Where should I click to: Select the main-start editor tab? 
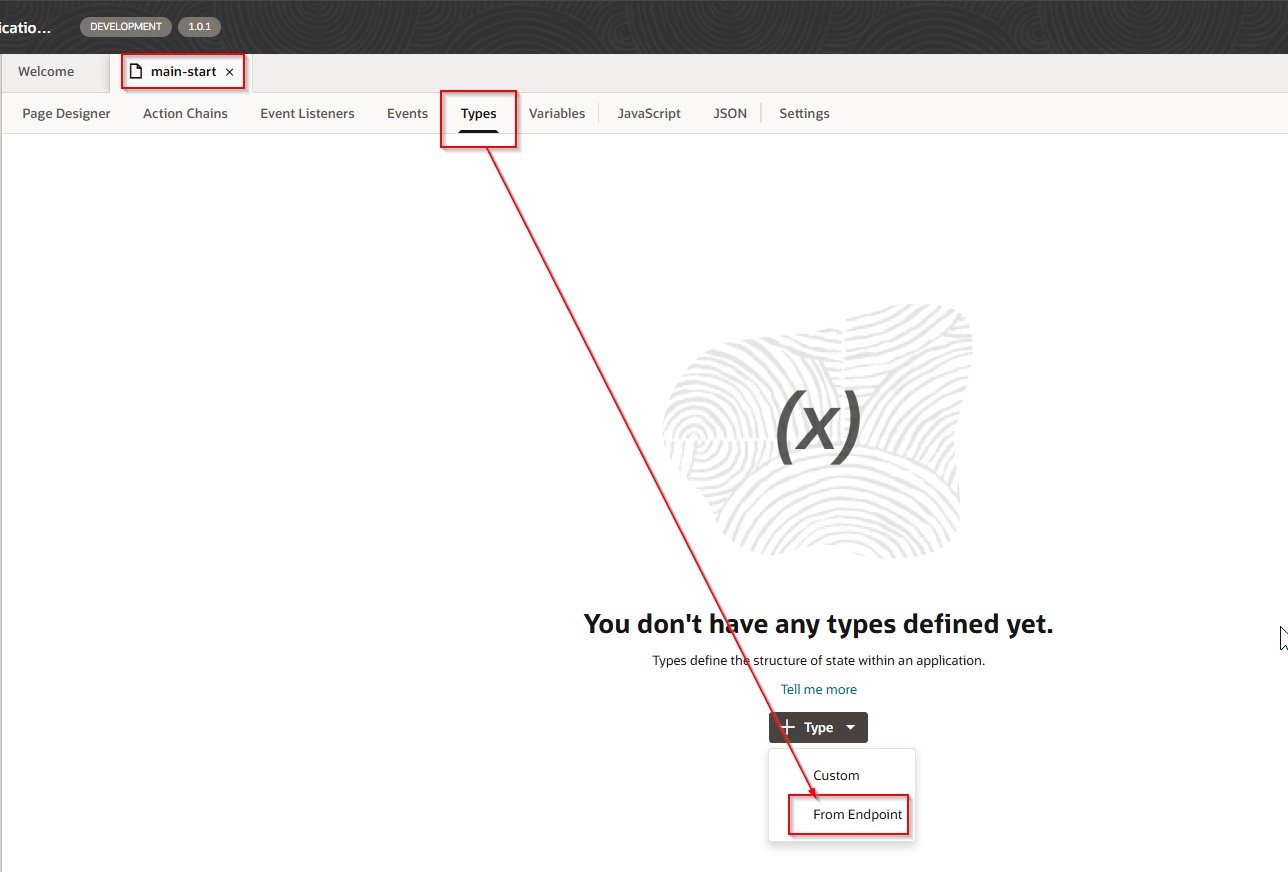pos(183,72)
